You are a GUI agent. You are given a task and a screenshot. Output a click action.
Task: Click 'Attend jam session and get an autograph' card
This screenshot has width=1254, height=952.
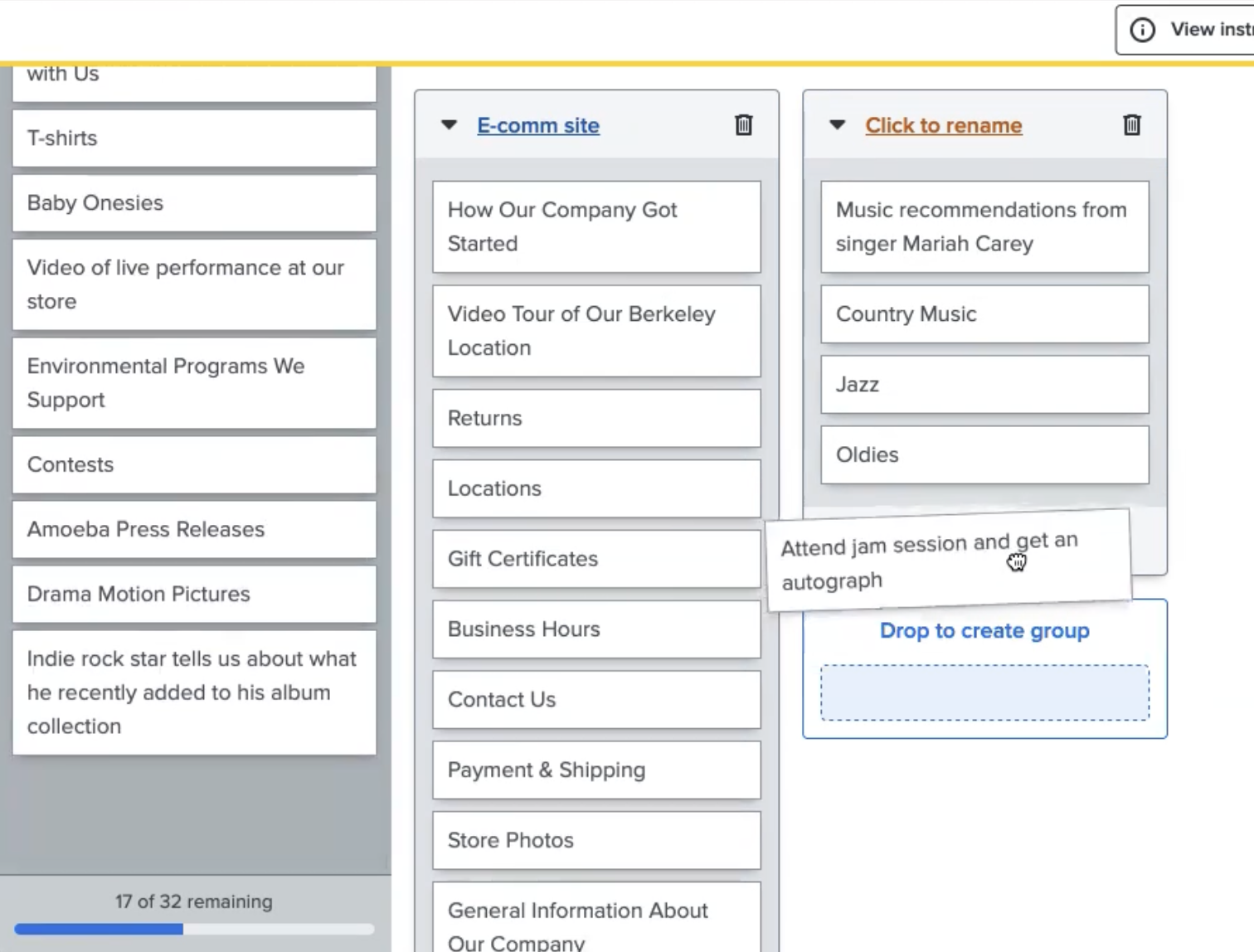click(x=949, y=561)
